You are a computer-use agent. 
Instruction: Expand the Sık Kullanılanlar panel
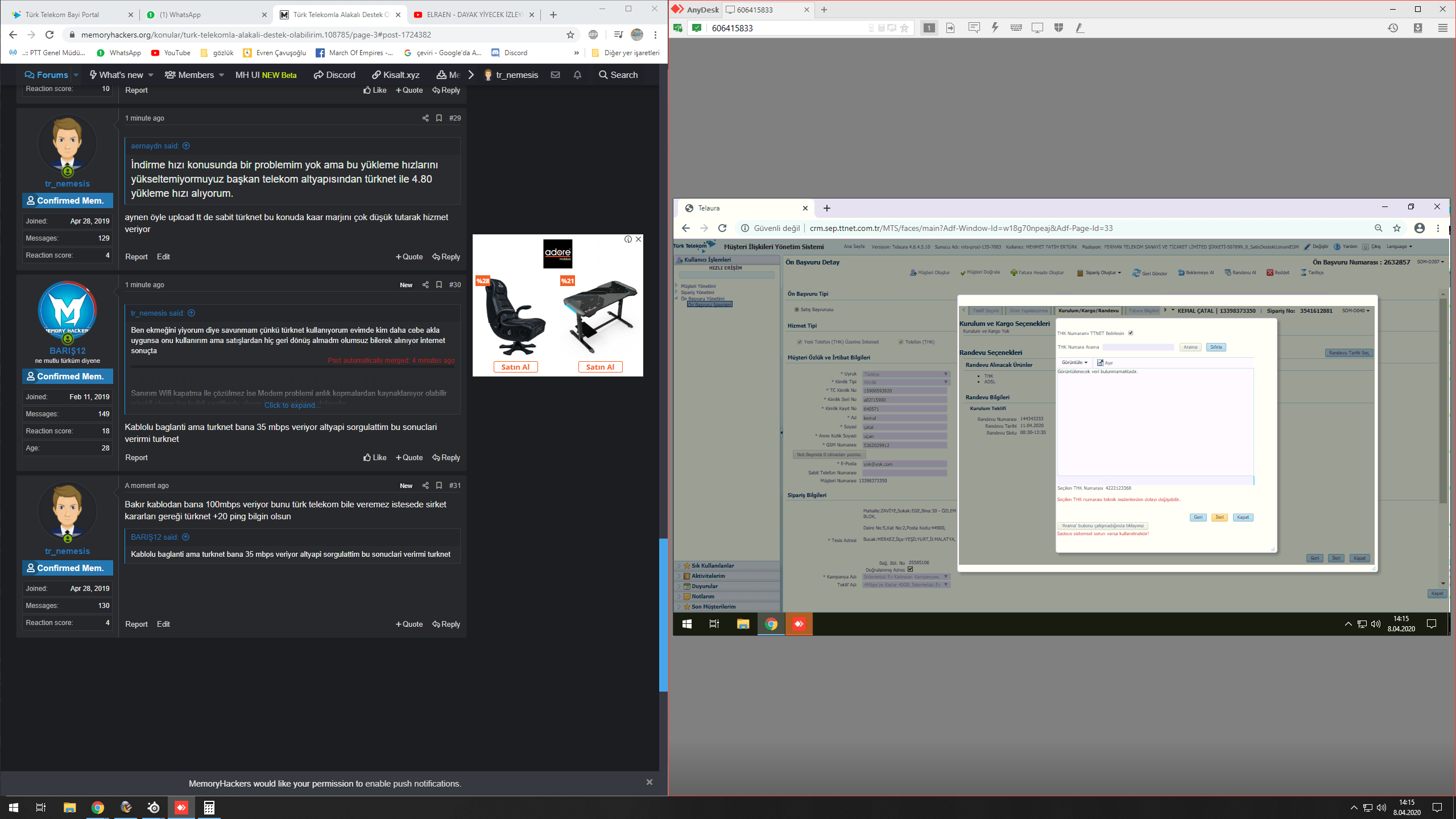[679, 566]
